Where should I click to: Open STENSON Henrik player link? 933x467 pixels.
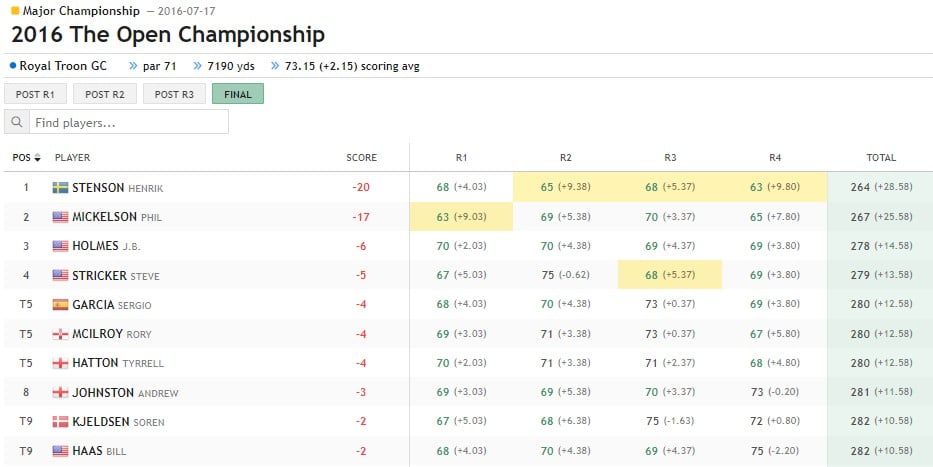[117, 187]
